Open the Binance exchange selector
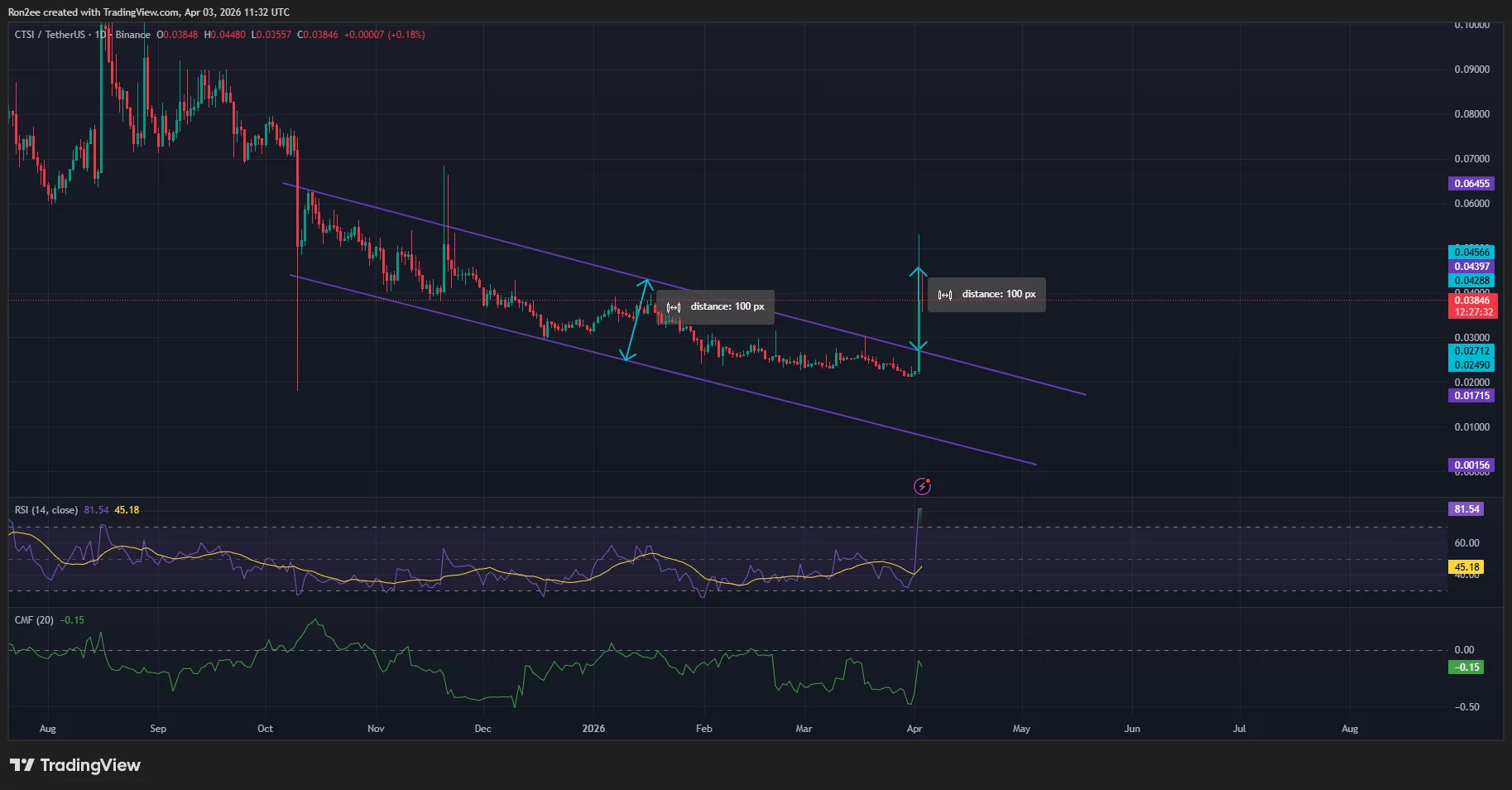This screenshot has height=790, width=1512. (x=133, y=35)
